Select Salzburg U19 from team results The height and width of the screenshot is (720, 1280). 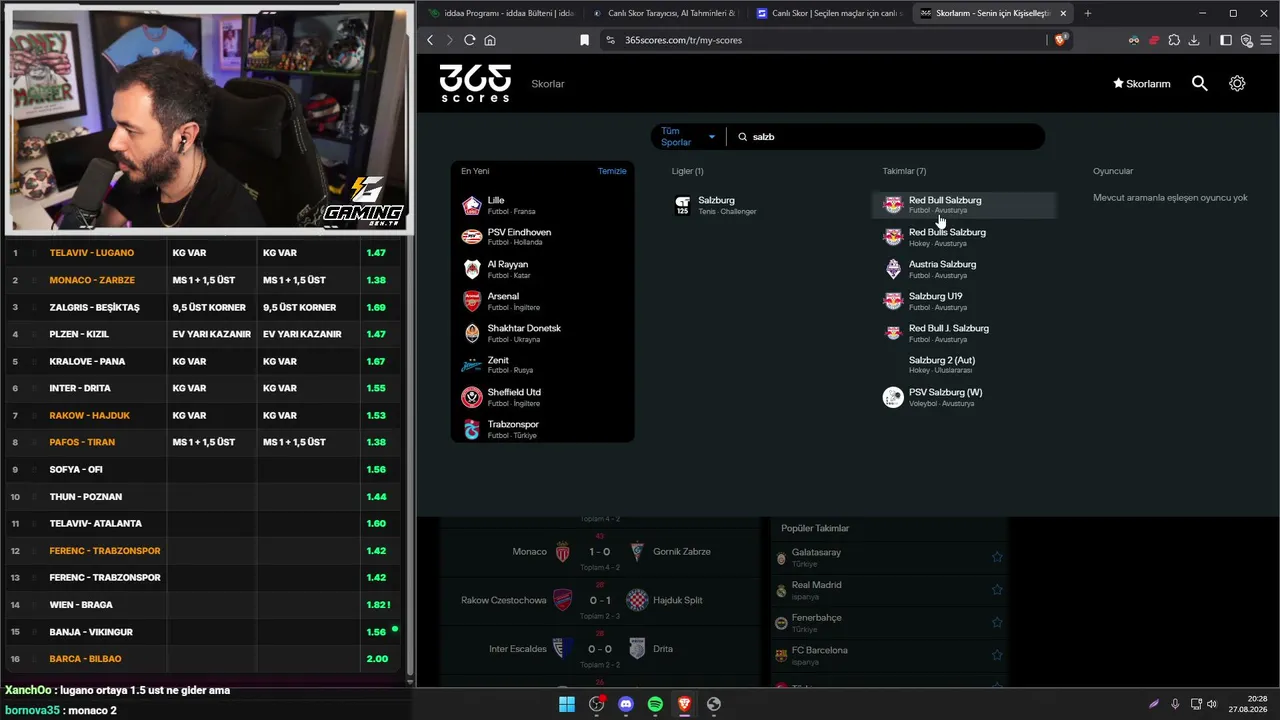pos(964,301)
